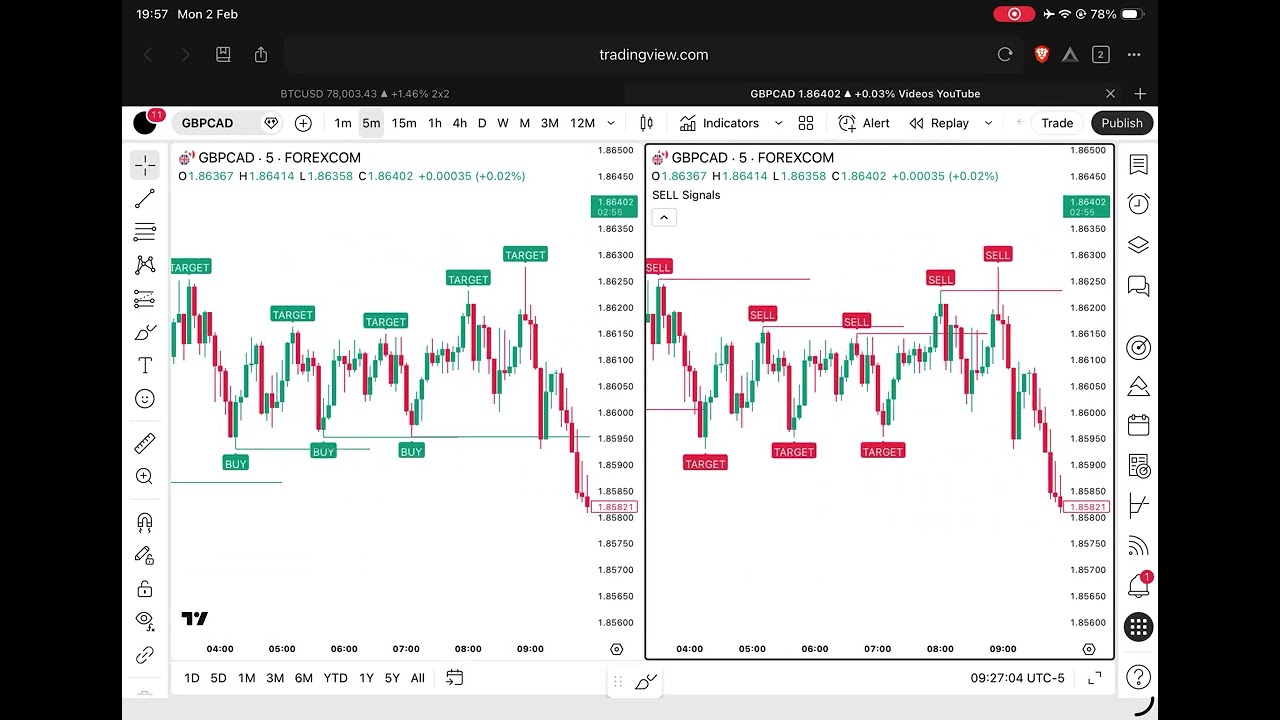Click the GBPCAD symbol search box

pyautogui.click(x=229, y=123)
